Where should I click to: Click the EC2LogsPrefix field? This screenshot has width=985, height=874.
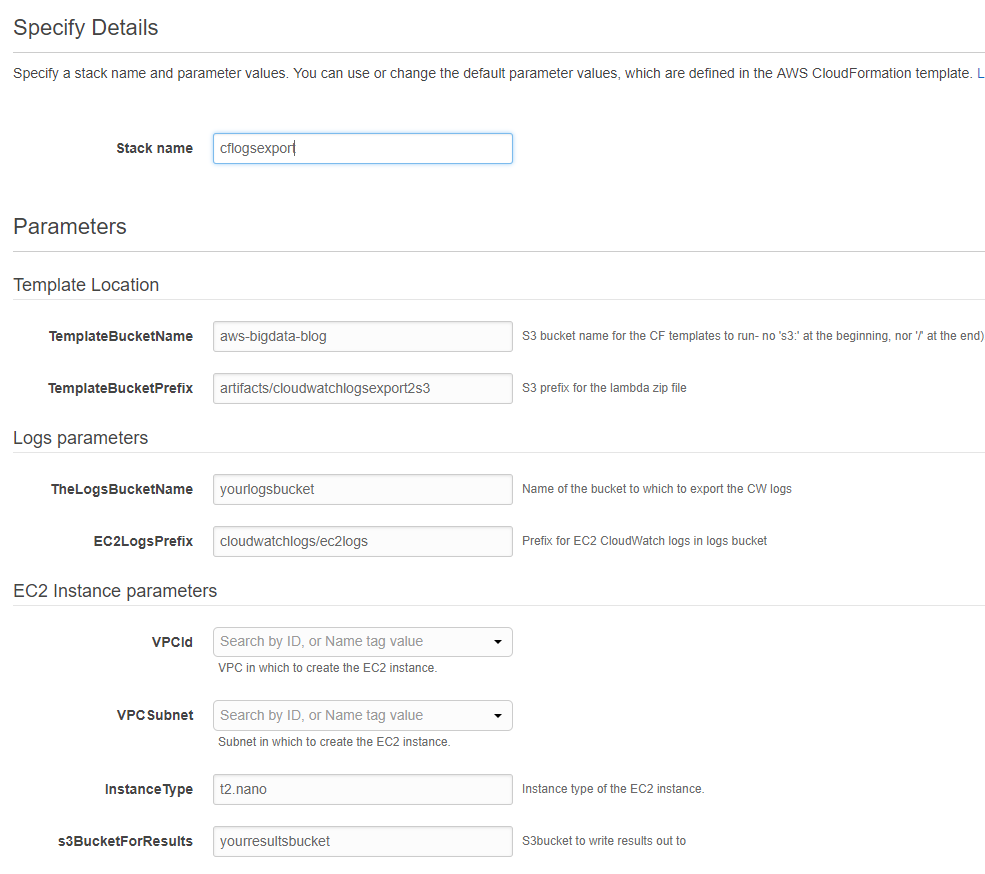[362, 541]
